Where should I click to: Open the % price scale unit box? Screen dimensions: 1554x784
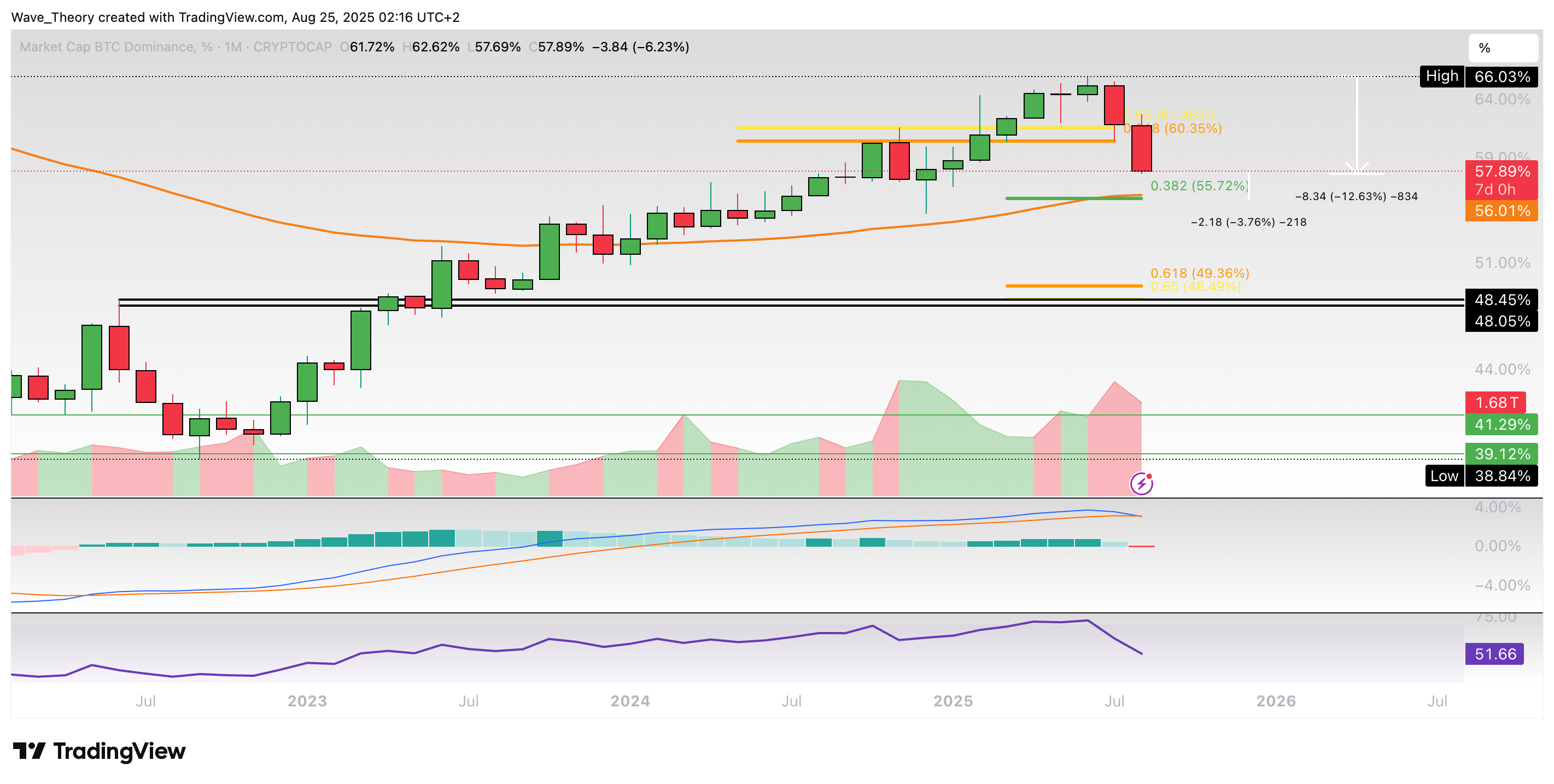1502,48
